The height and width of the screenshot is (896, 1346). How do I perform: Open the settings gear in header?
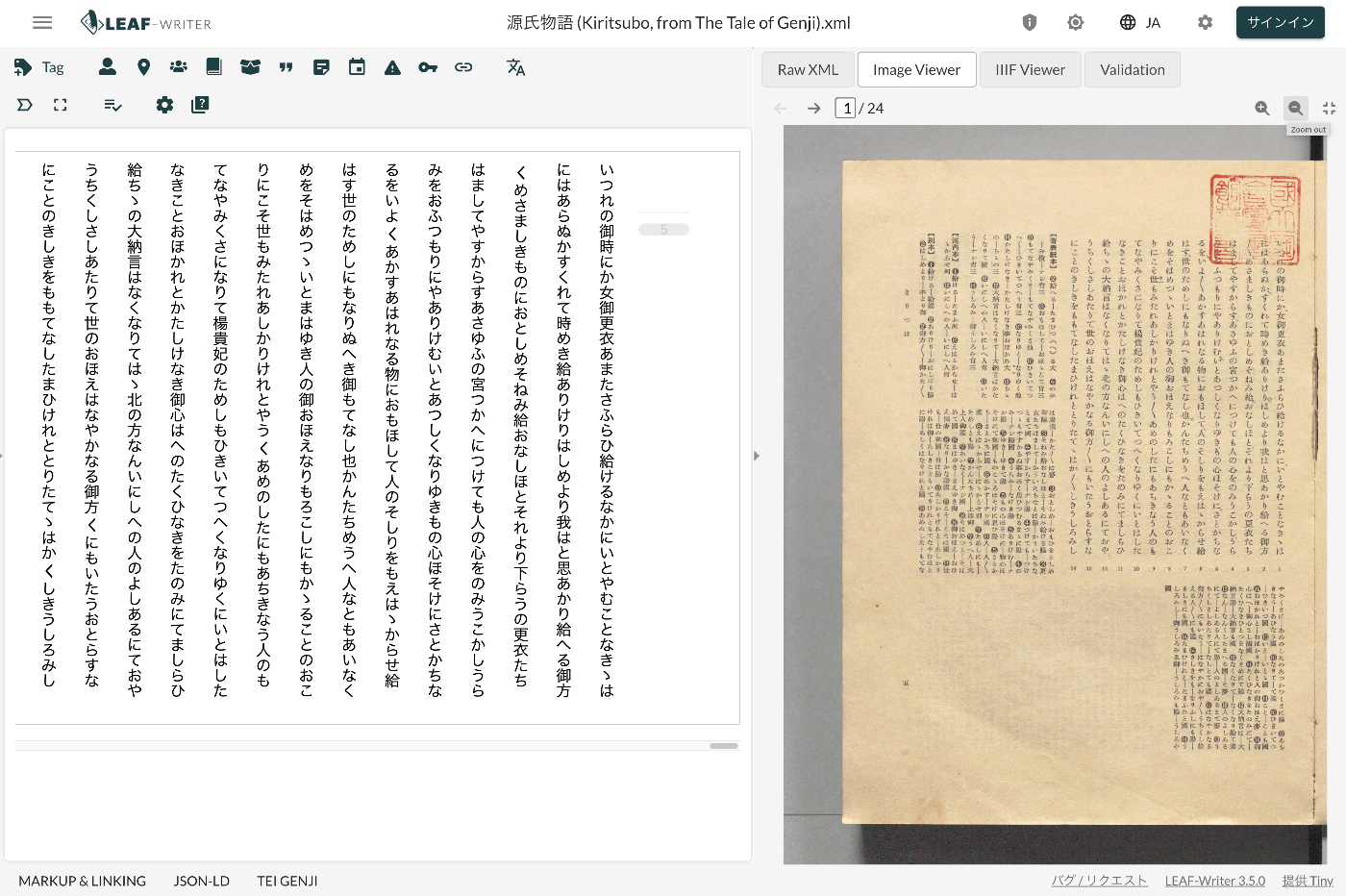(1205, 22)
